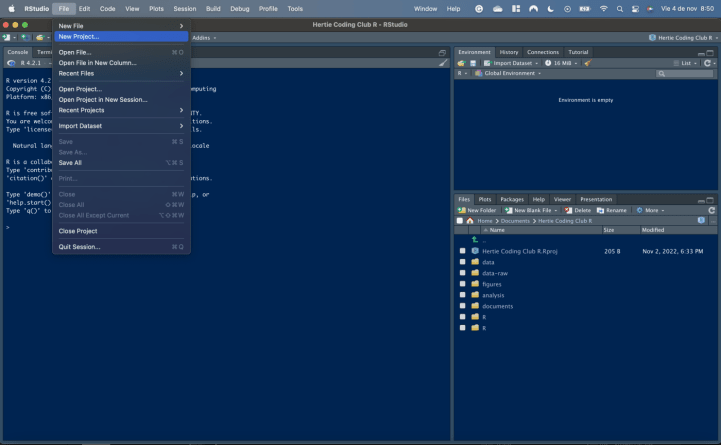
Task: Navigate to Documents in the breadcrumb
Action: click(x=515, y=221)
